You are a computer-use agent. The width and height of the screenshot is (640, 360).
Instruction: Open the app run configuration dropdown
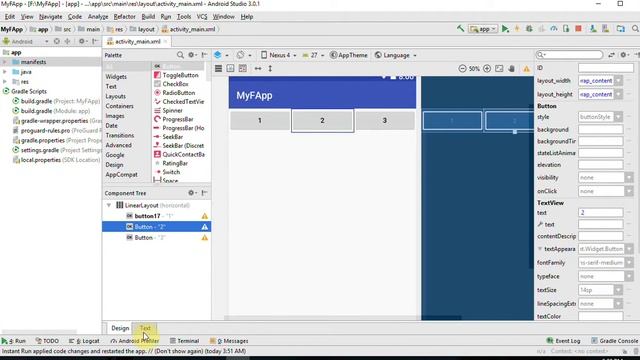point(483,29)
